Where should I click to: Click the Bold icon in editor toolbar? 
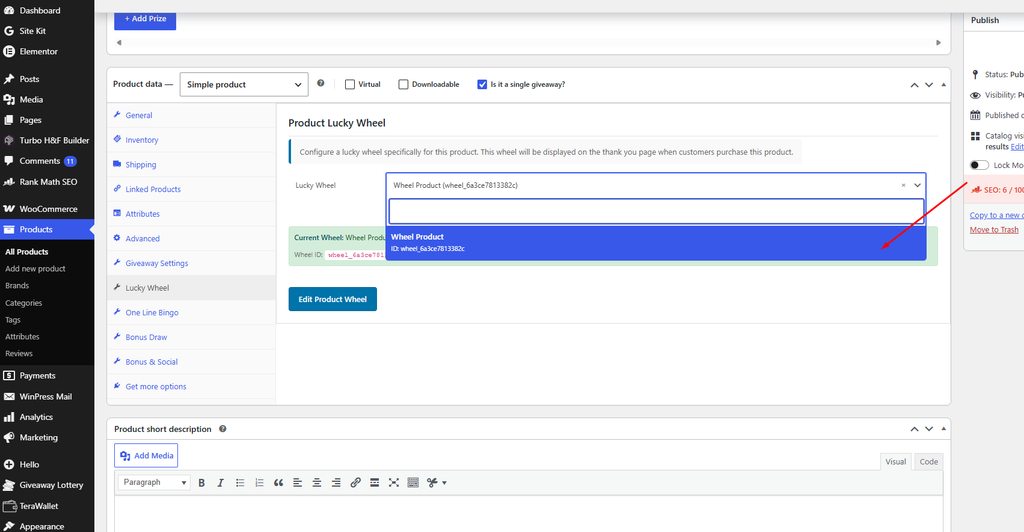pyautogui.click(x=201, y=482)
